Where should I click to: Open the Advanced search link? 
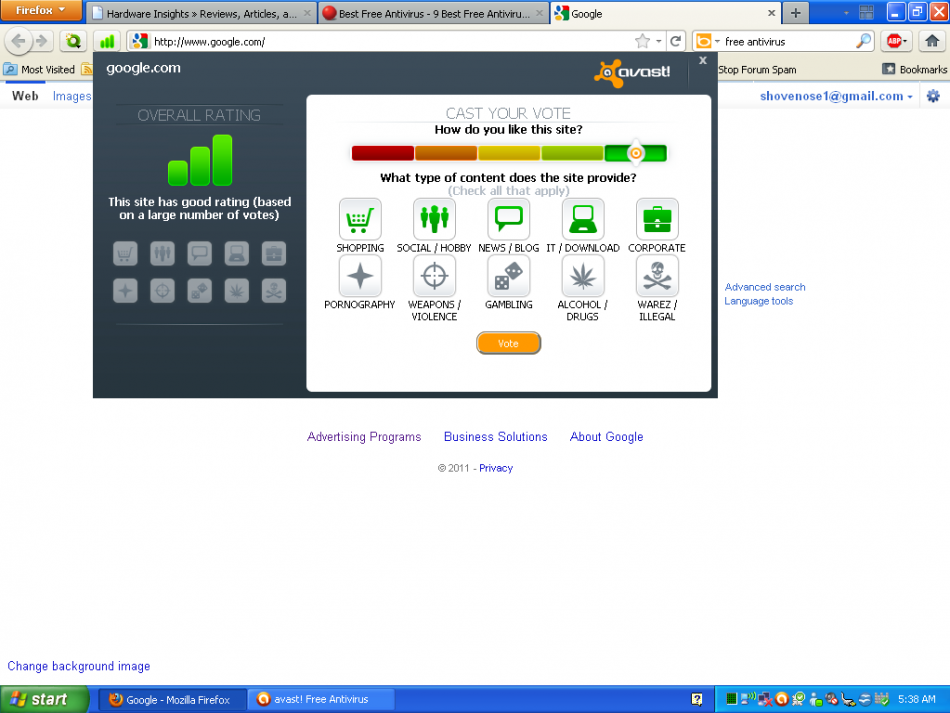(x=764, y=287)
